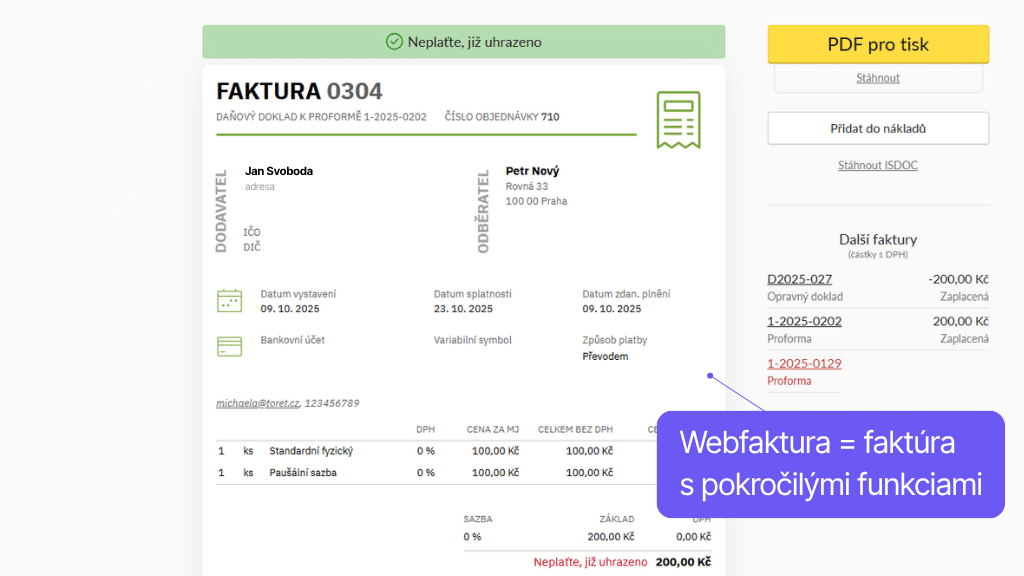Click the Rovná 33 address line
The image size is (1024, 576).
point(526,186)
